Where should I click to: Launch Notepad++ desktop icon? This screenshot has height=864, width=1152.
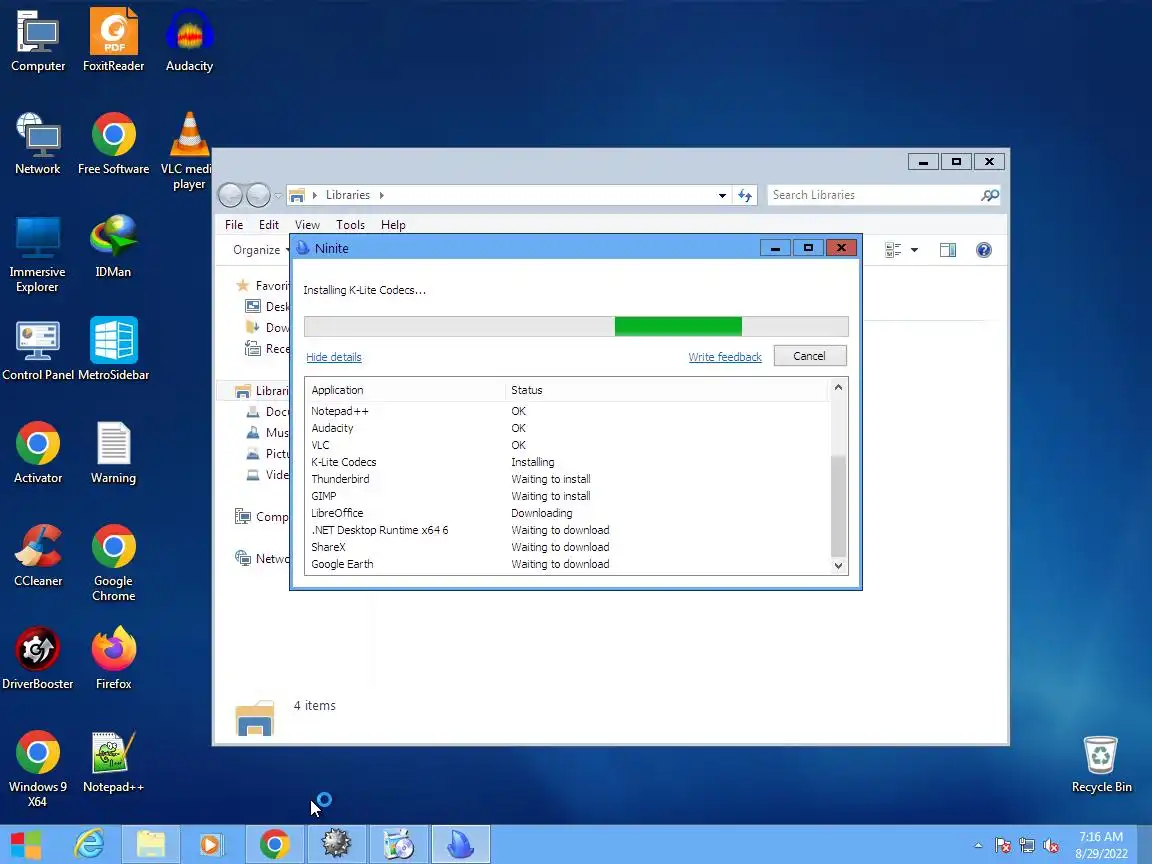point(113,762)
